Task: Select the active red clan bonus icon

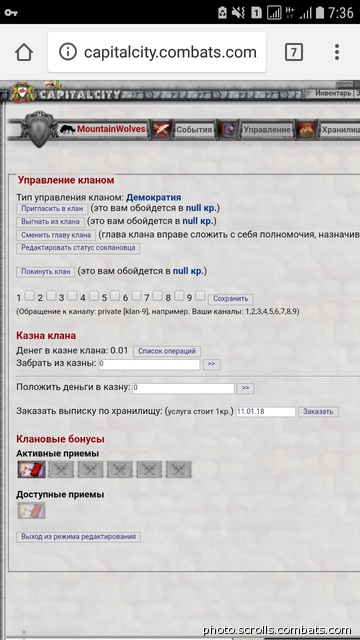Action: [x=31, y=469]
